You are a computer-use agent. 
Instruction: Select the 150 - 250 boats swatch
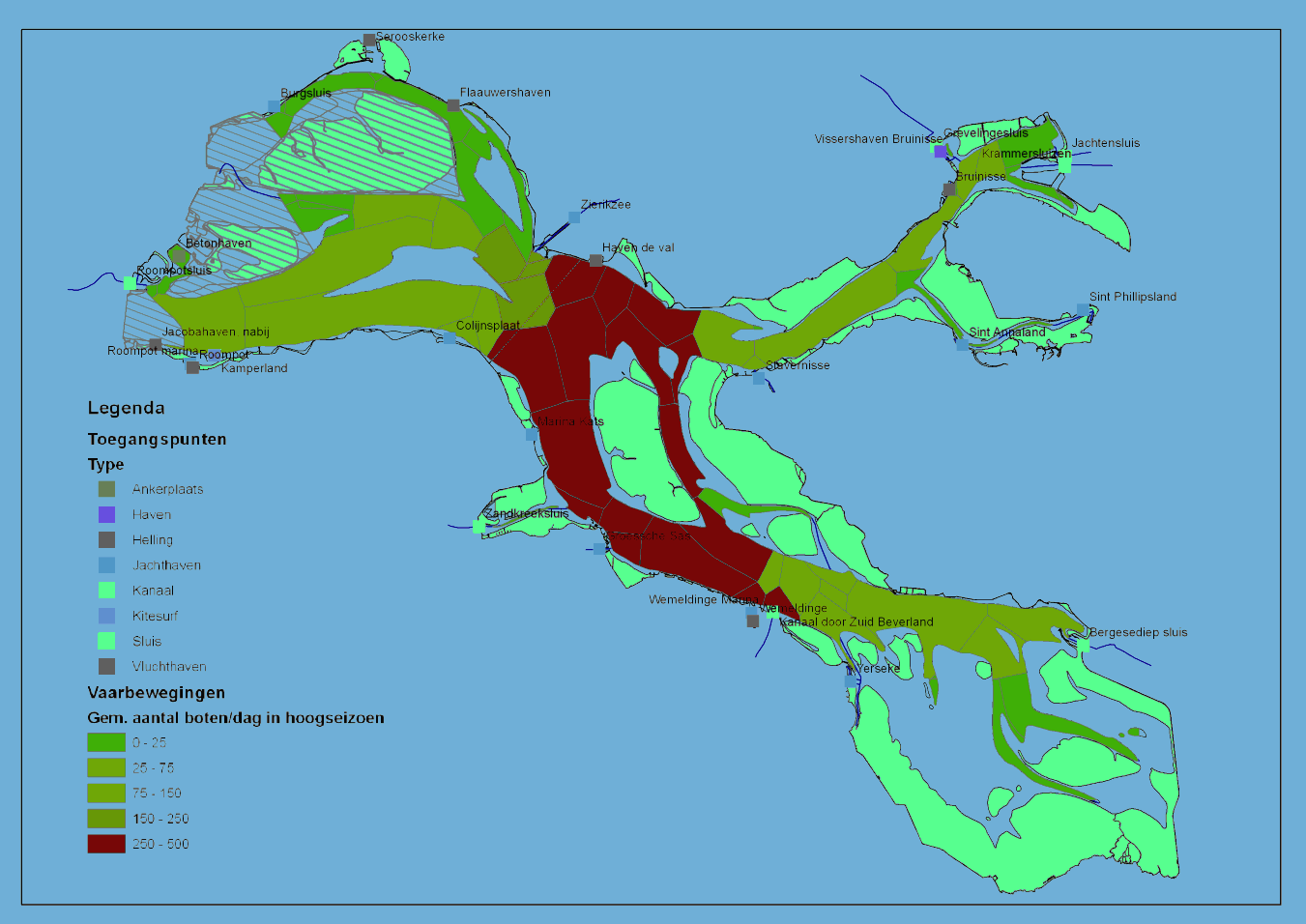tap(106, 819)
